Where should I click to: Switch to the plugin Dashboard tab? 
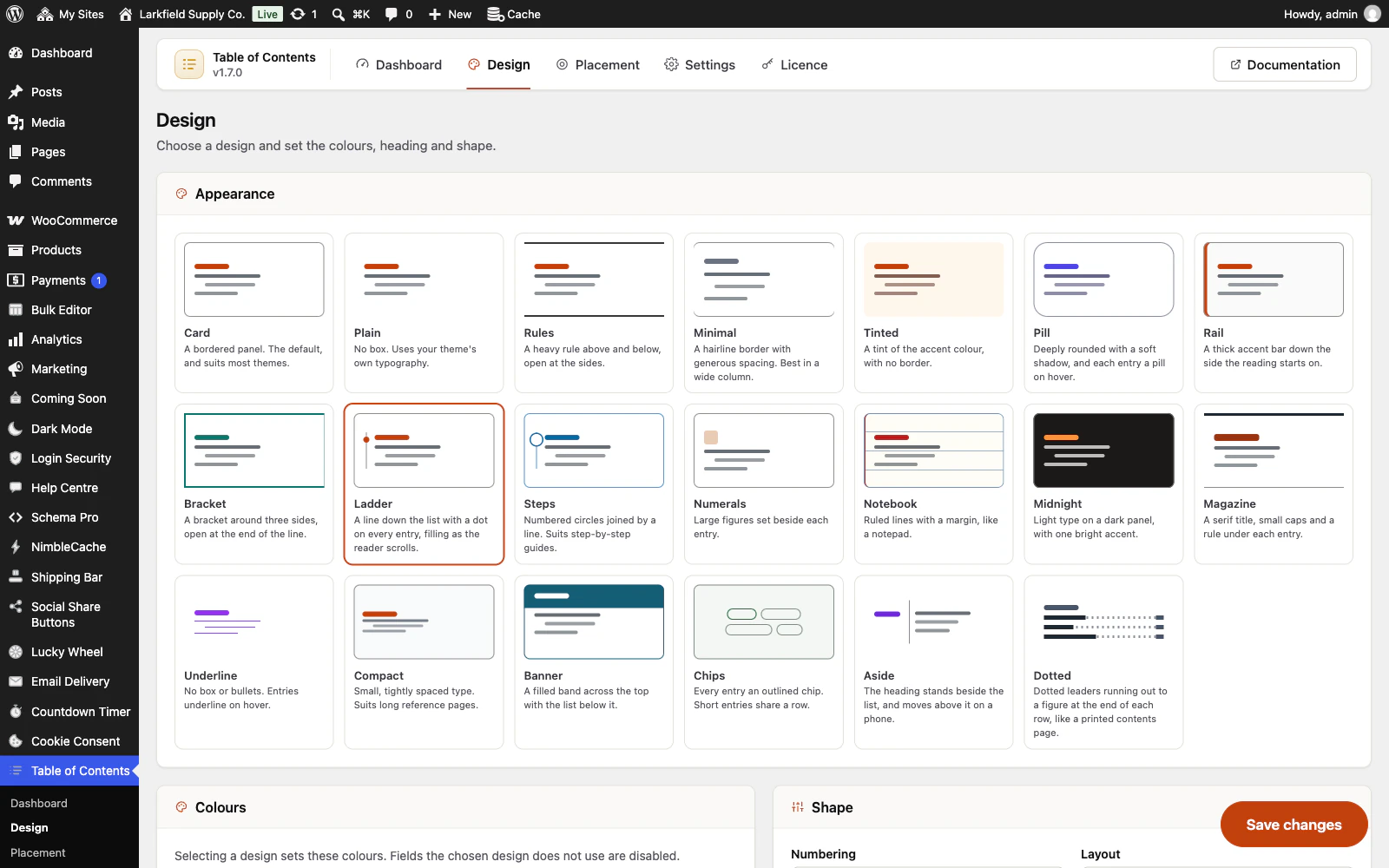tap(398, 65)
